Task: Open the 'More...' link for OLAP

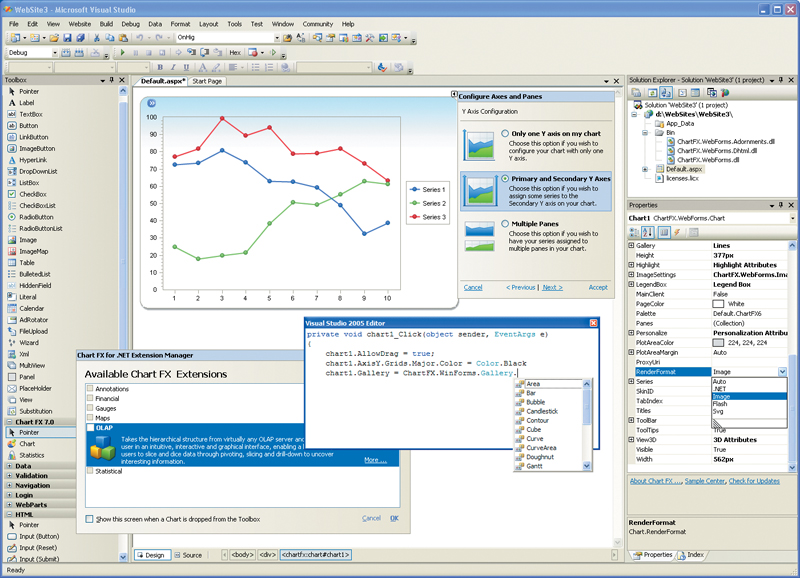Action: pyautogui.click(x=375, y=460)
